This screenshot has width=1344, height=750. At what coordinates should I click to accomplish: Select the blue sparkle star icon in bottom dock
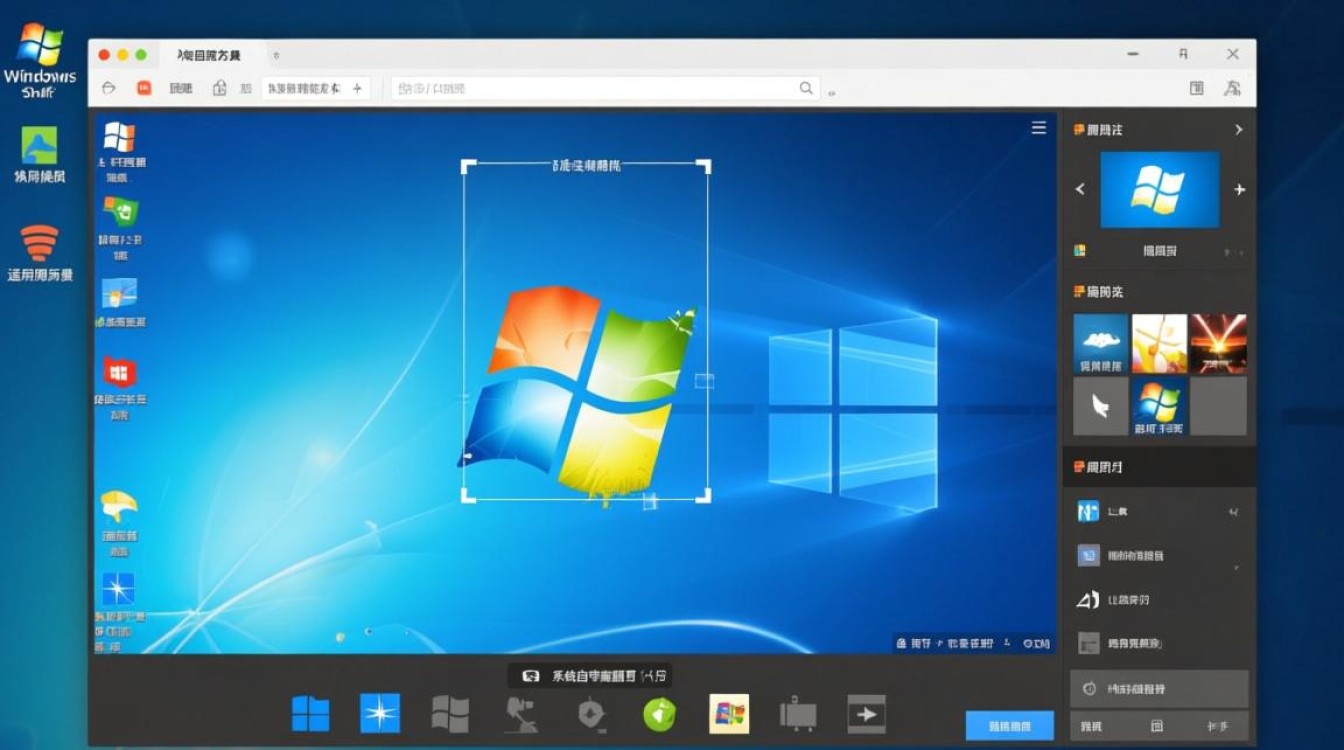(380, 713)
